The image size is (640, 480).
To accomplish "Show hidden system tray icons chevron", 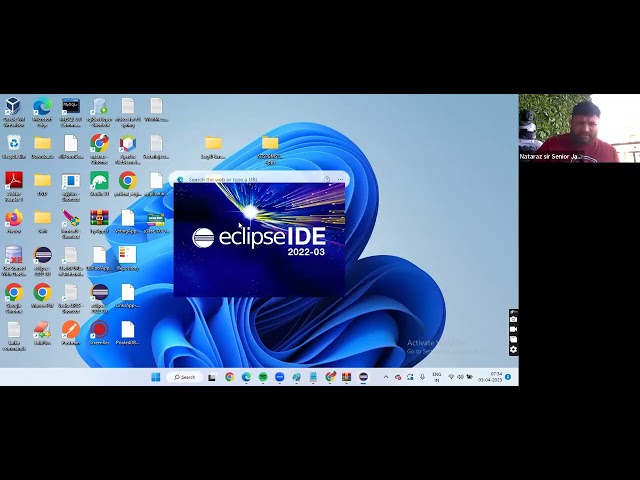I will 386,377.
